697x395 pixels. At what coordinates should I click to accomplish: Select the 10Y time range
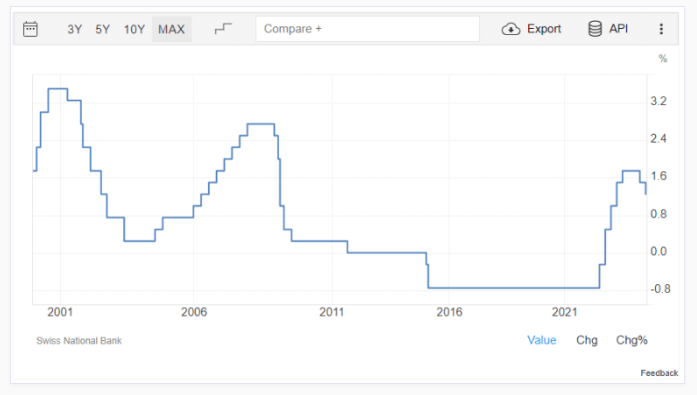(134, 29)
